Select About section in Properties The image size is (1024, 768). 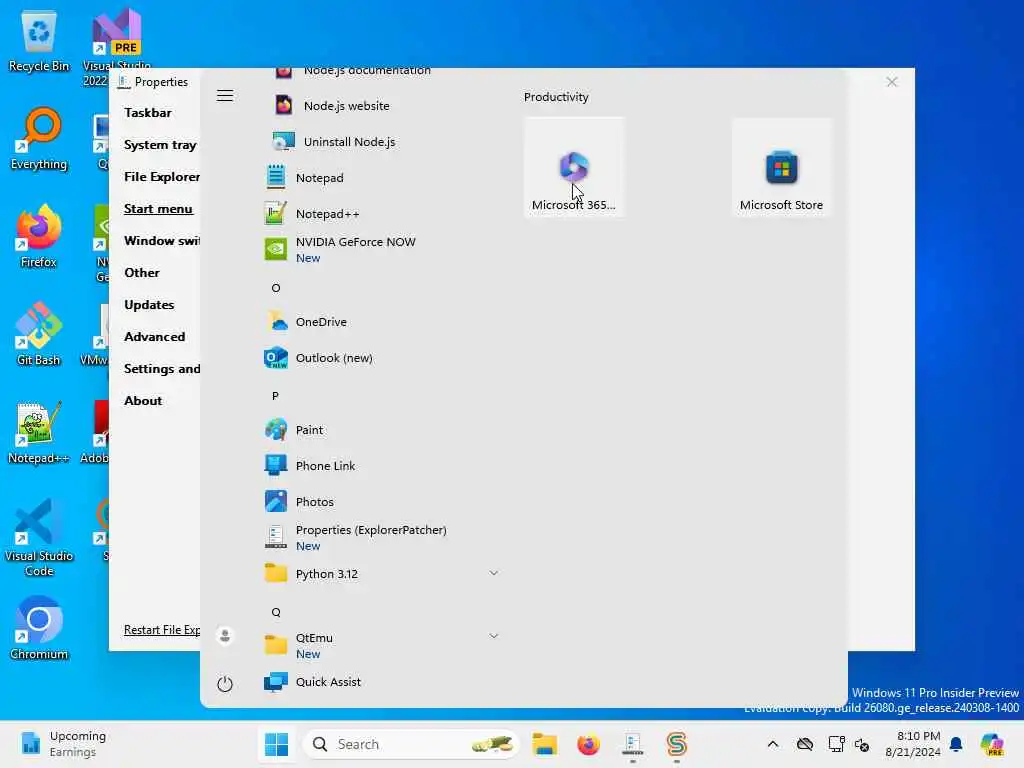(143, 401)
